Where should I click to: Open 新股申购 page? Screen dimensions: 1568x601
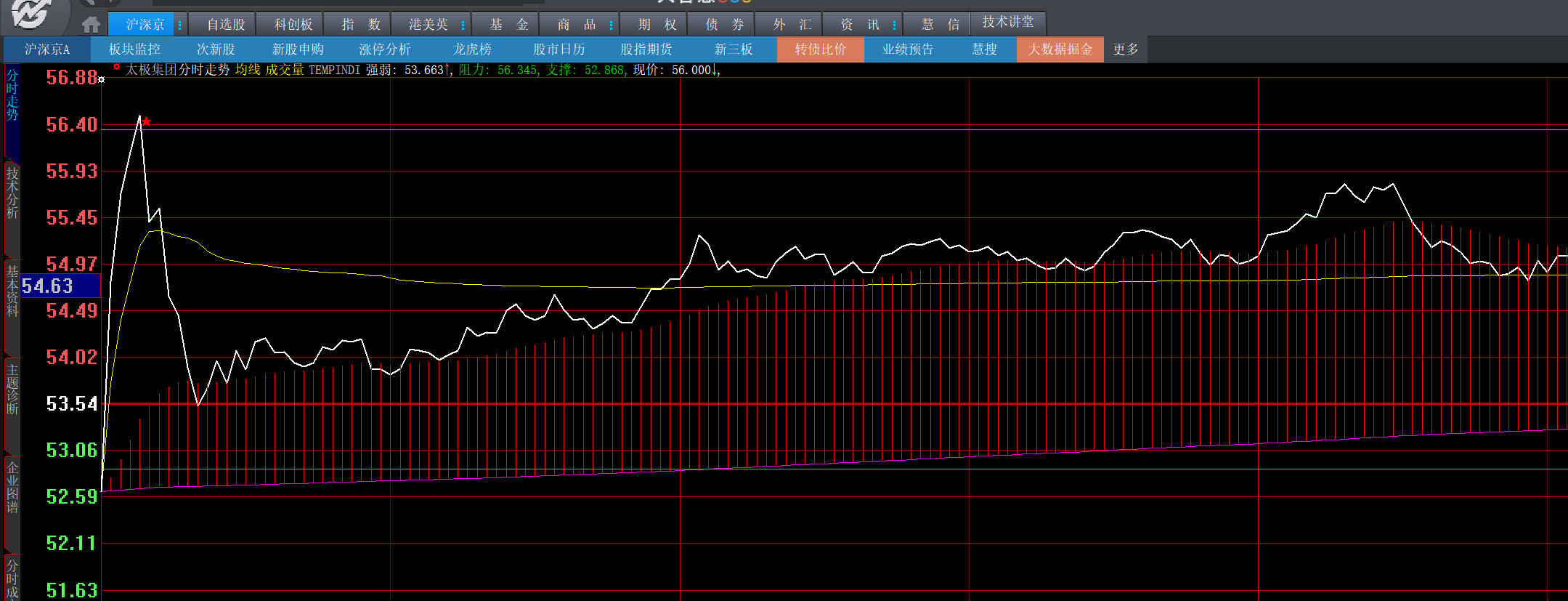298,49
